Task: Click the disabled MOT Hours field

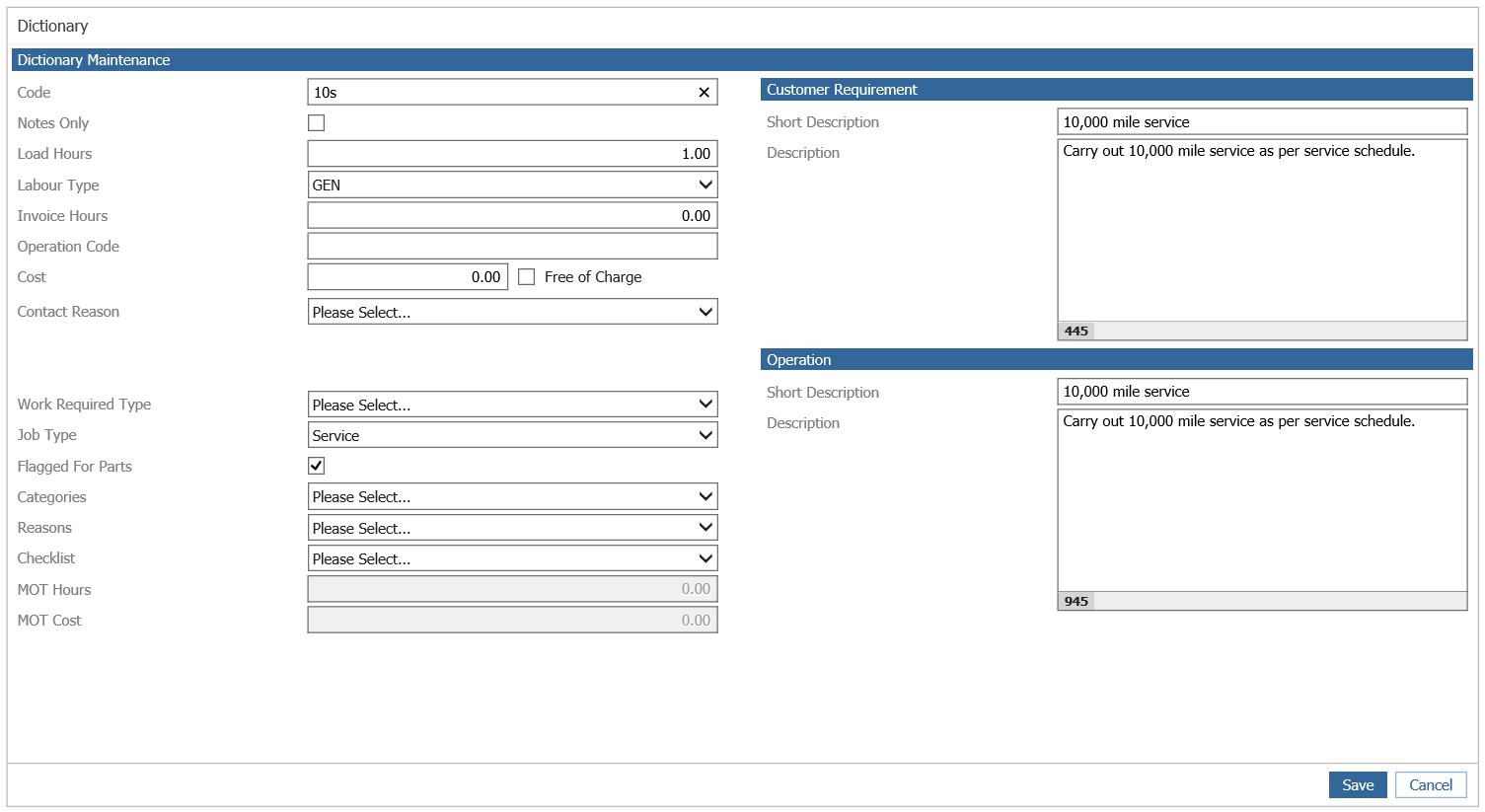Action: tap(512, 589)
